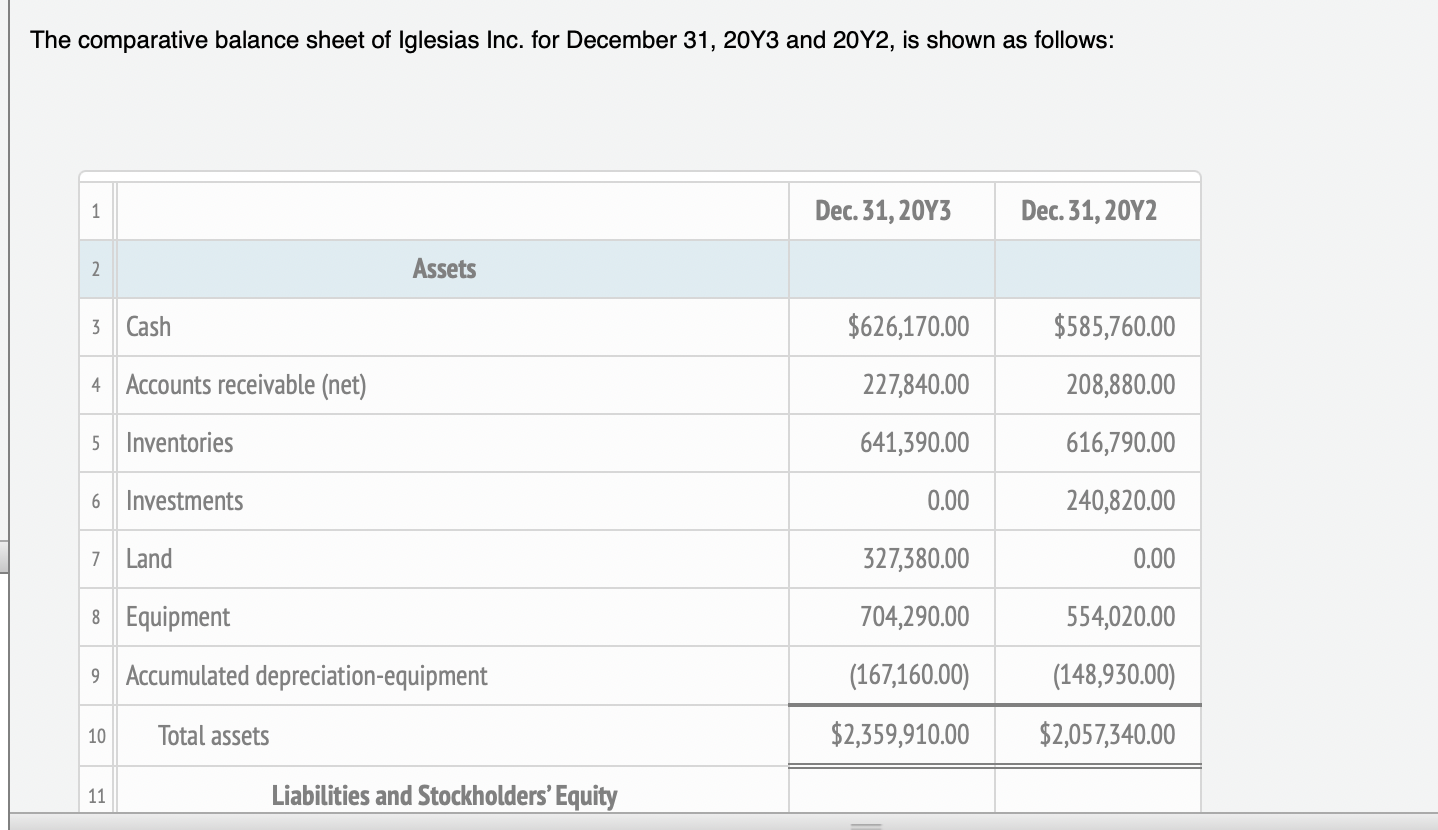Click row number 10 in the table

(96, 736)
